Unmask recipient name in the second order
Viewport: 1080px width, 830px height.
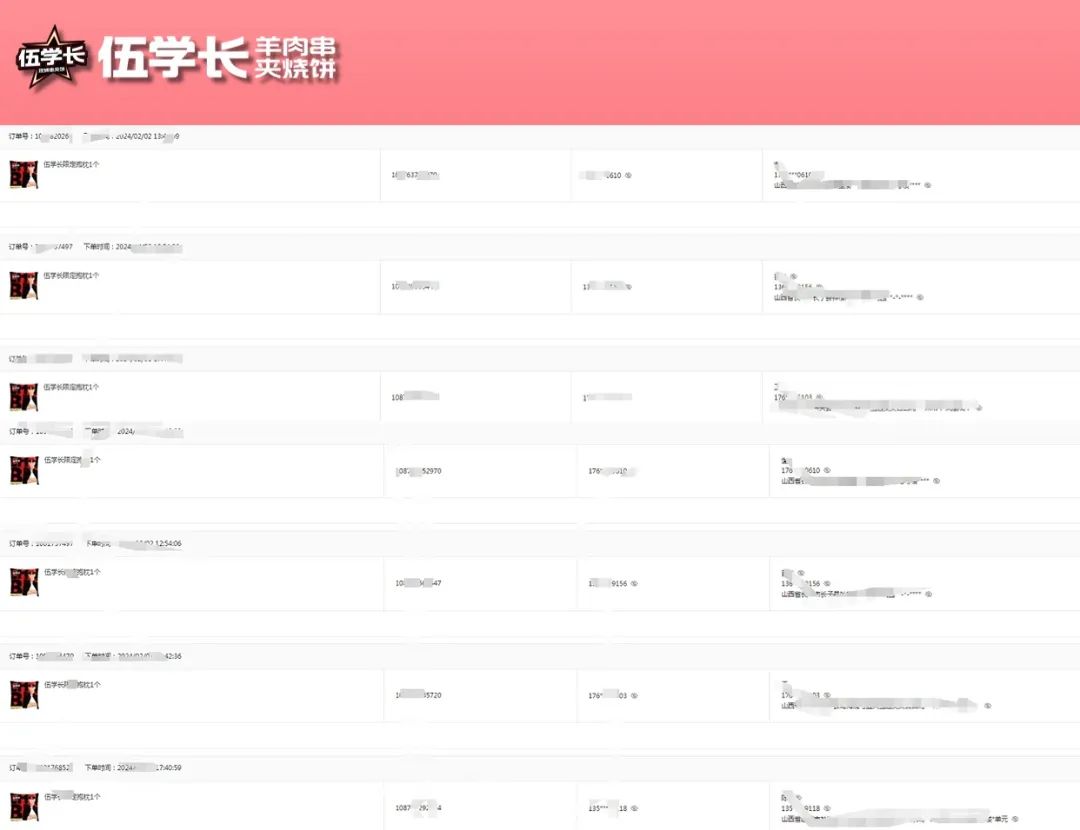pos(793,276)
